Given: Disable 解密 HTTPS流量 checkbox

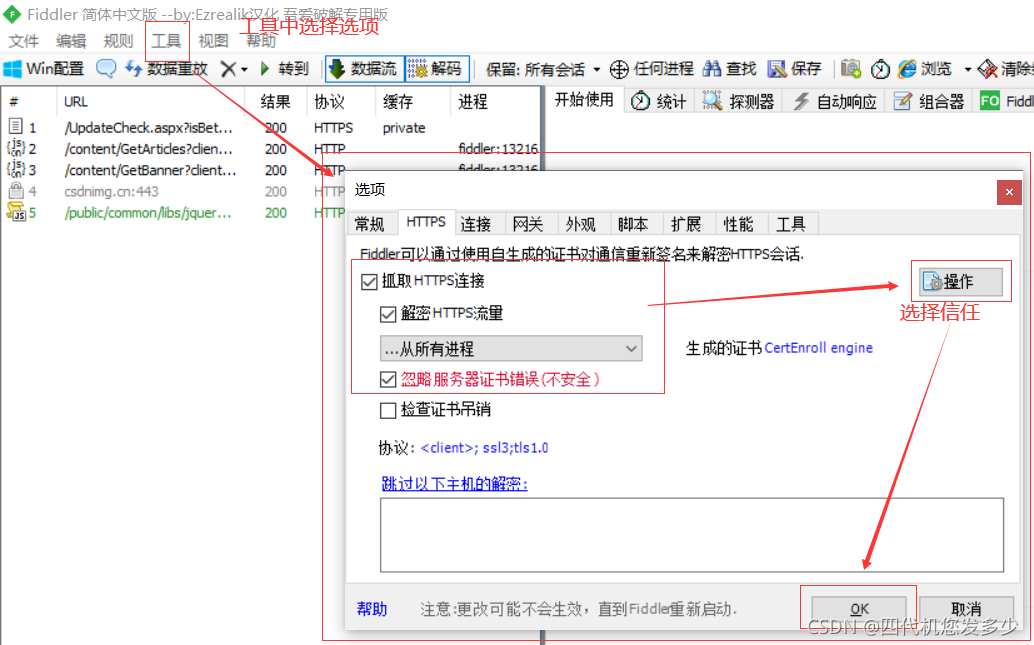Looking at the screenshot, I should click(387, 314).
